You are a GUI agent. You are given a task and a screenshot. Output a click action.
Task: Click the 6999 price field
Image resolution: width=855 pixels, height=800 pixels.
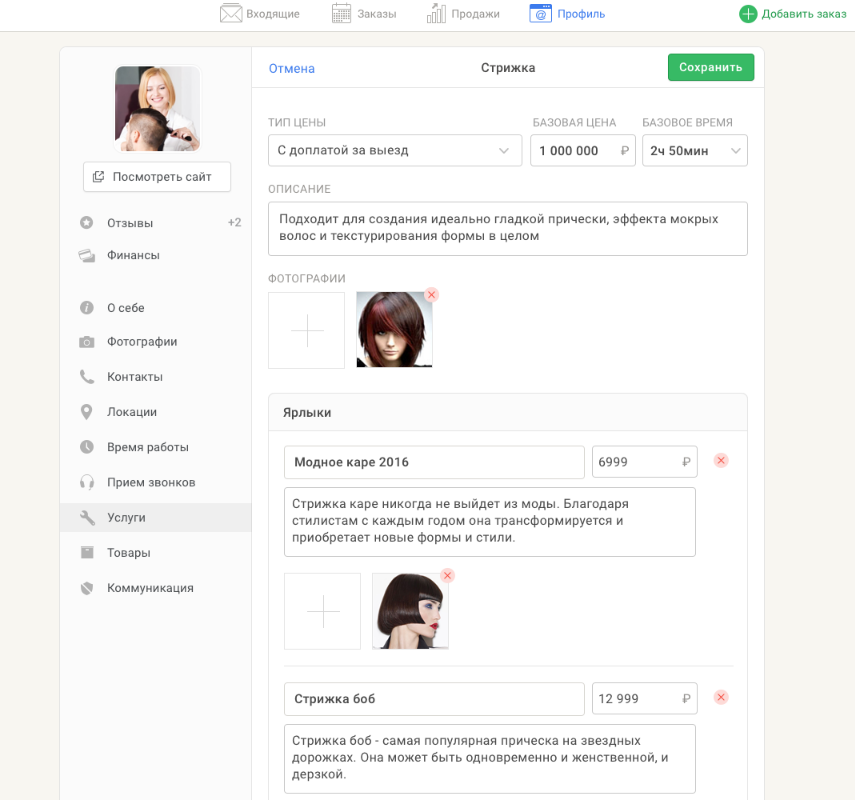click(645, 462)
